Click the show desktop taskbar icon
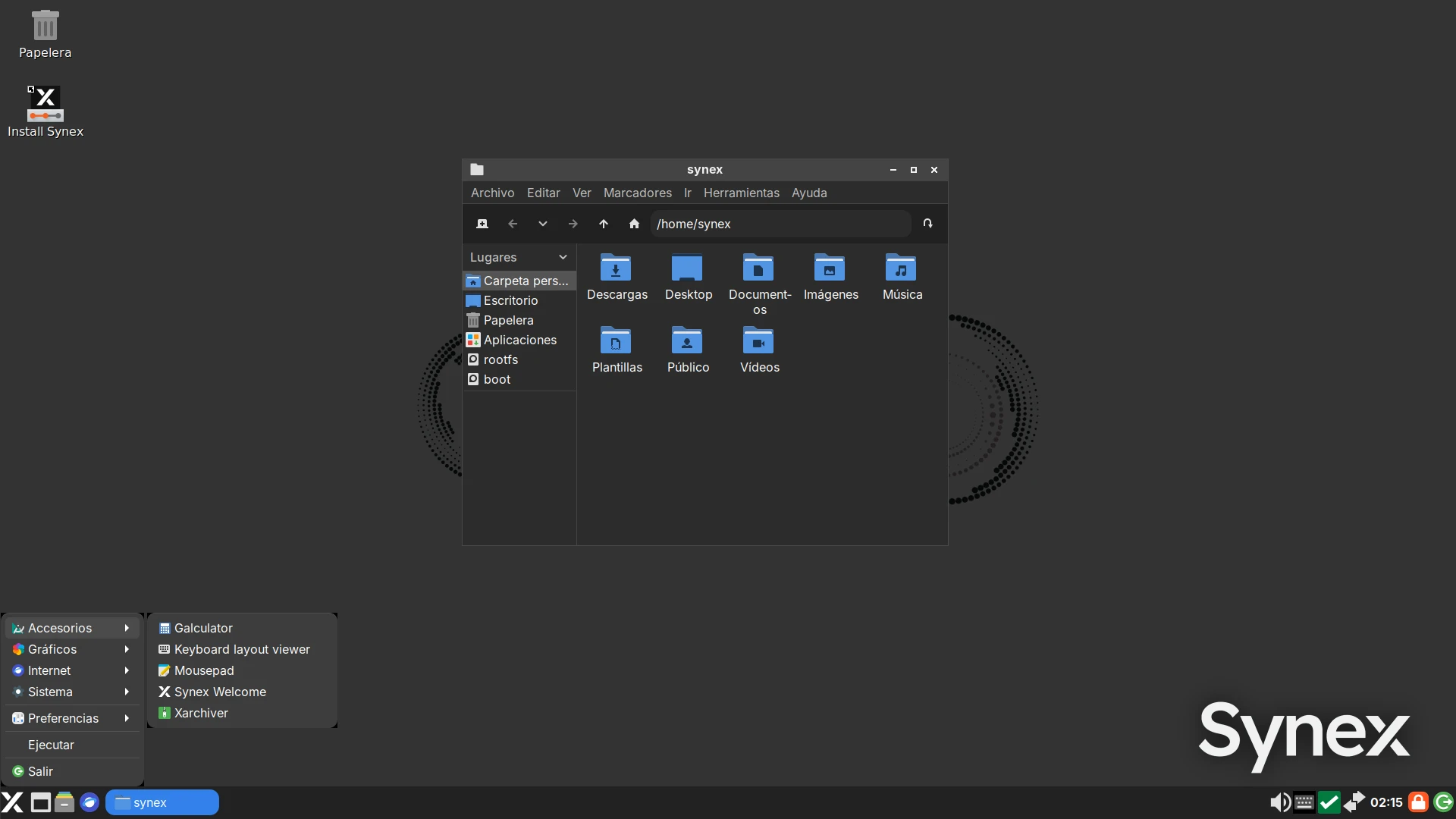This screenshot has height=819, width=1456. coord(40,802)
